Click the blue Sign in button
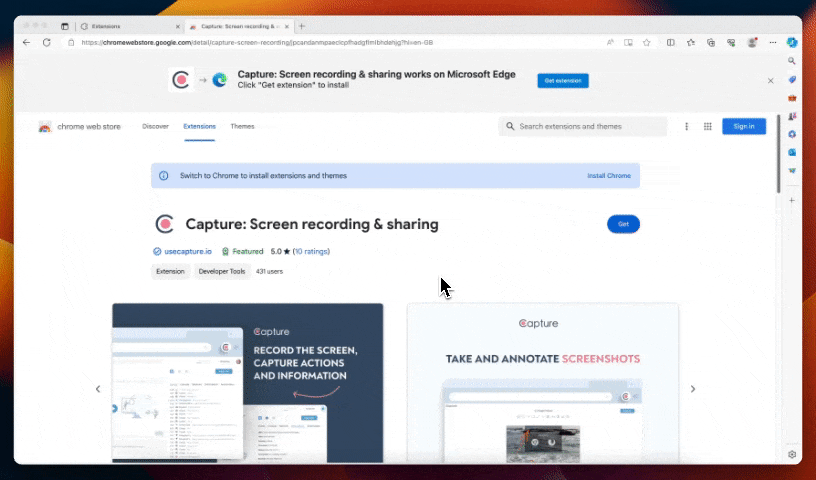 [x=744, y=127]
